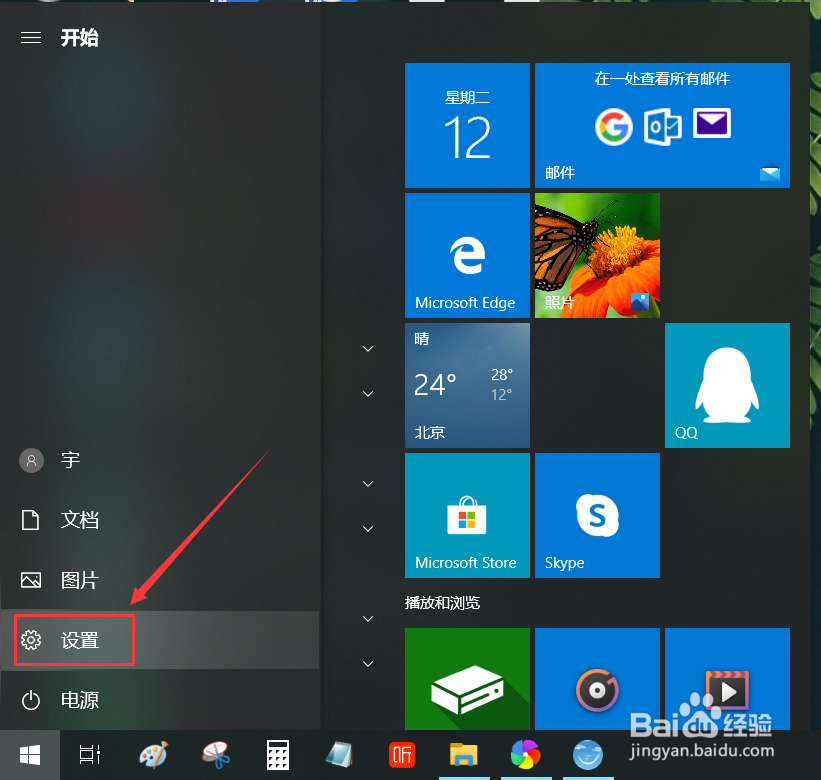Open Task View on the taskbar
This screenshot has height=780, width=821.
(90, 755)
